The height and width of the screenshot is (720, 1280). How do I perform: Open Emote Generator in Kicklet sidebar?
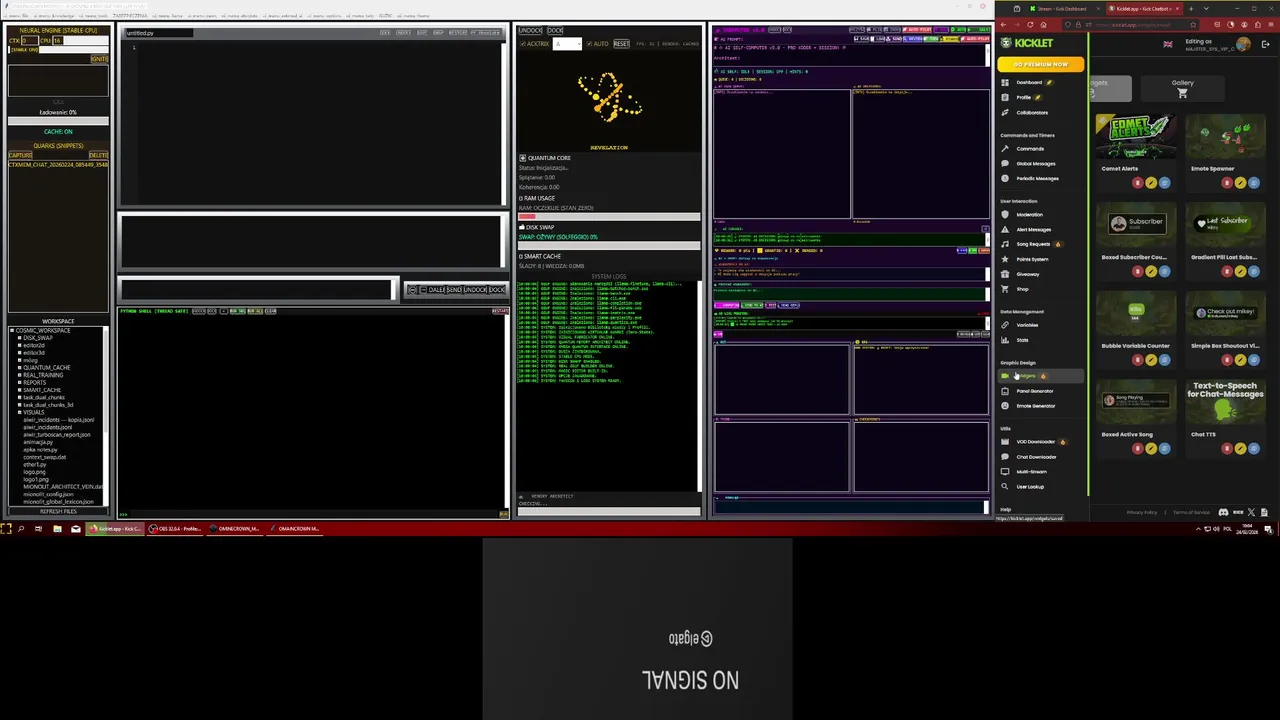pyautogui.click(x=1035, y=406)
